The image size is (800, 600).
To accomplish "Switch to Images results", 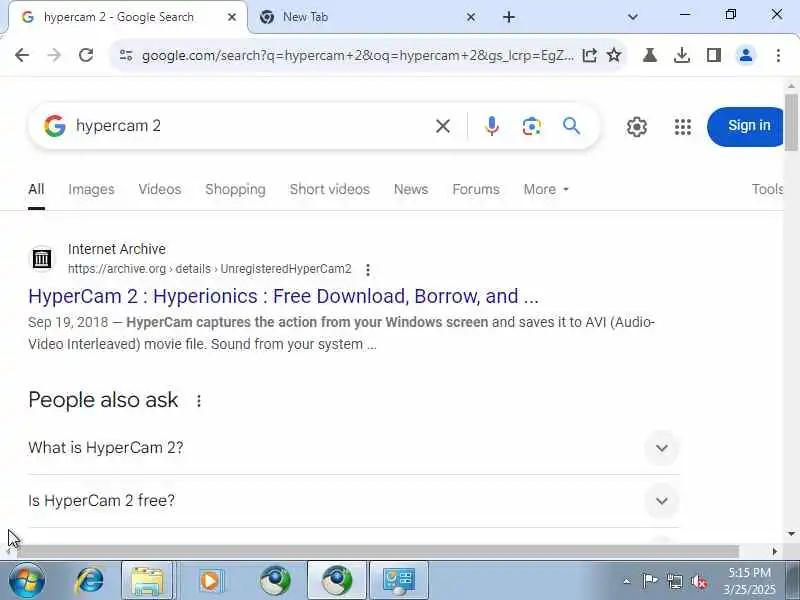I will 91,189.
